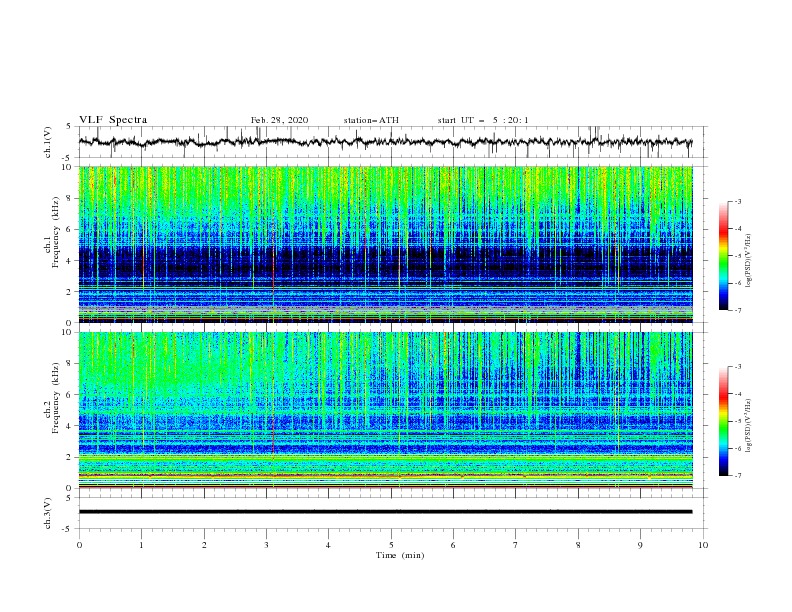
Task: Click the upper color scale bar for ch.1
Action: [723, 256]
